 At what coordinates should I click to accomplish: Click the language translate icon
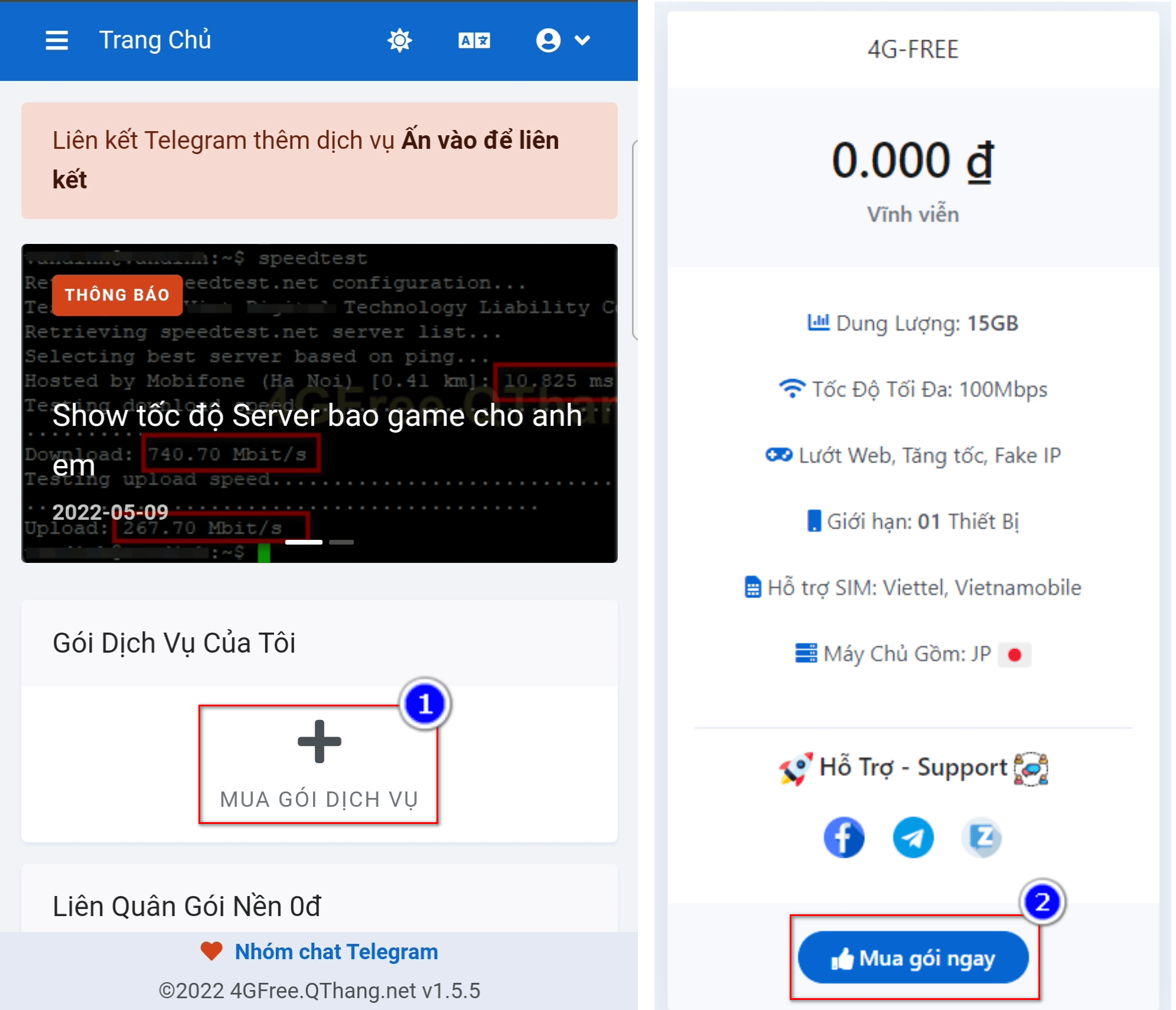pos(474,40)
